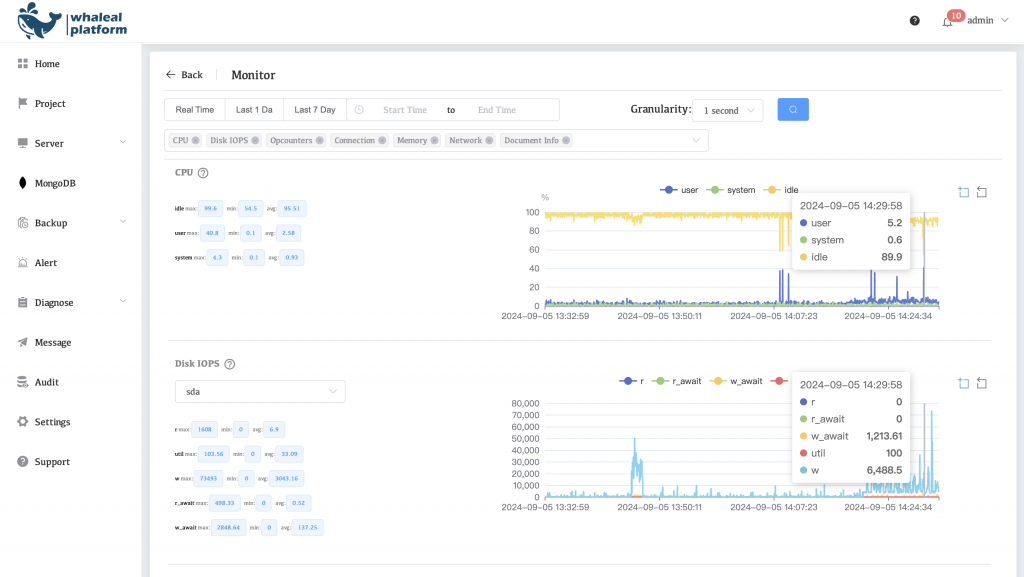Image resolution: width=1024 pixels, height=577 pixels.
Task: Click the Disk IOPS help info icon
Action: pos(230,365)
